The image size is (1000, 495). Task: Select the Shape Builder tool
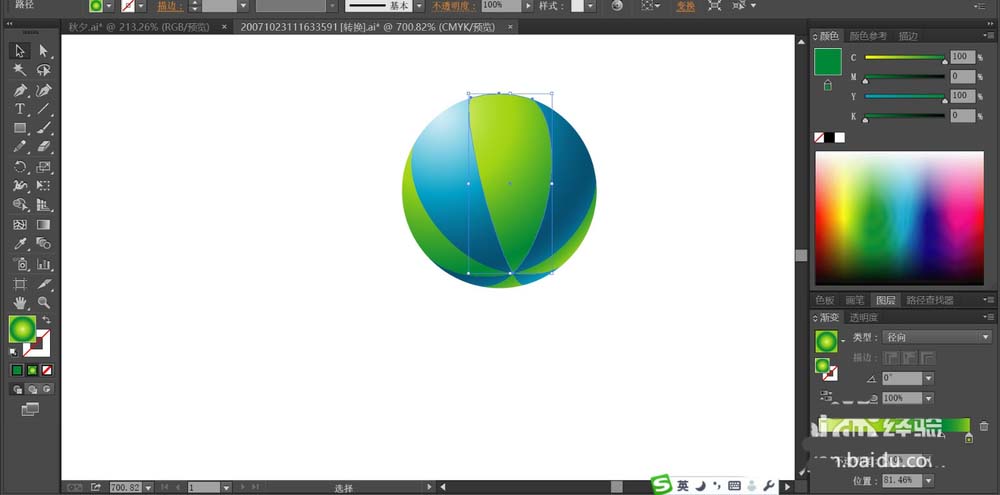pos(20,205)
